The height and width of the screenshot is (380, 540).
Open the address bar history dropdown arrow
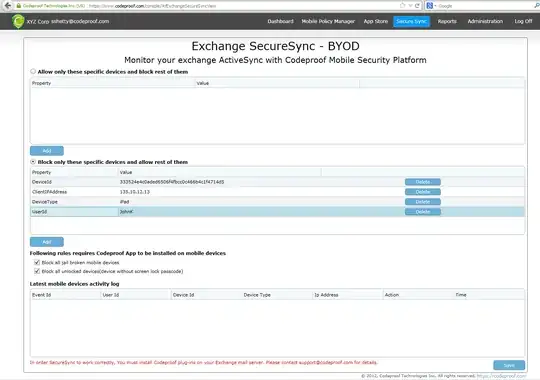[411, 6]
